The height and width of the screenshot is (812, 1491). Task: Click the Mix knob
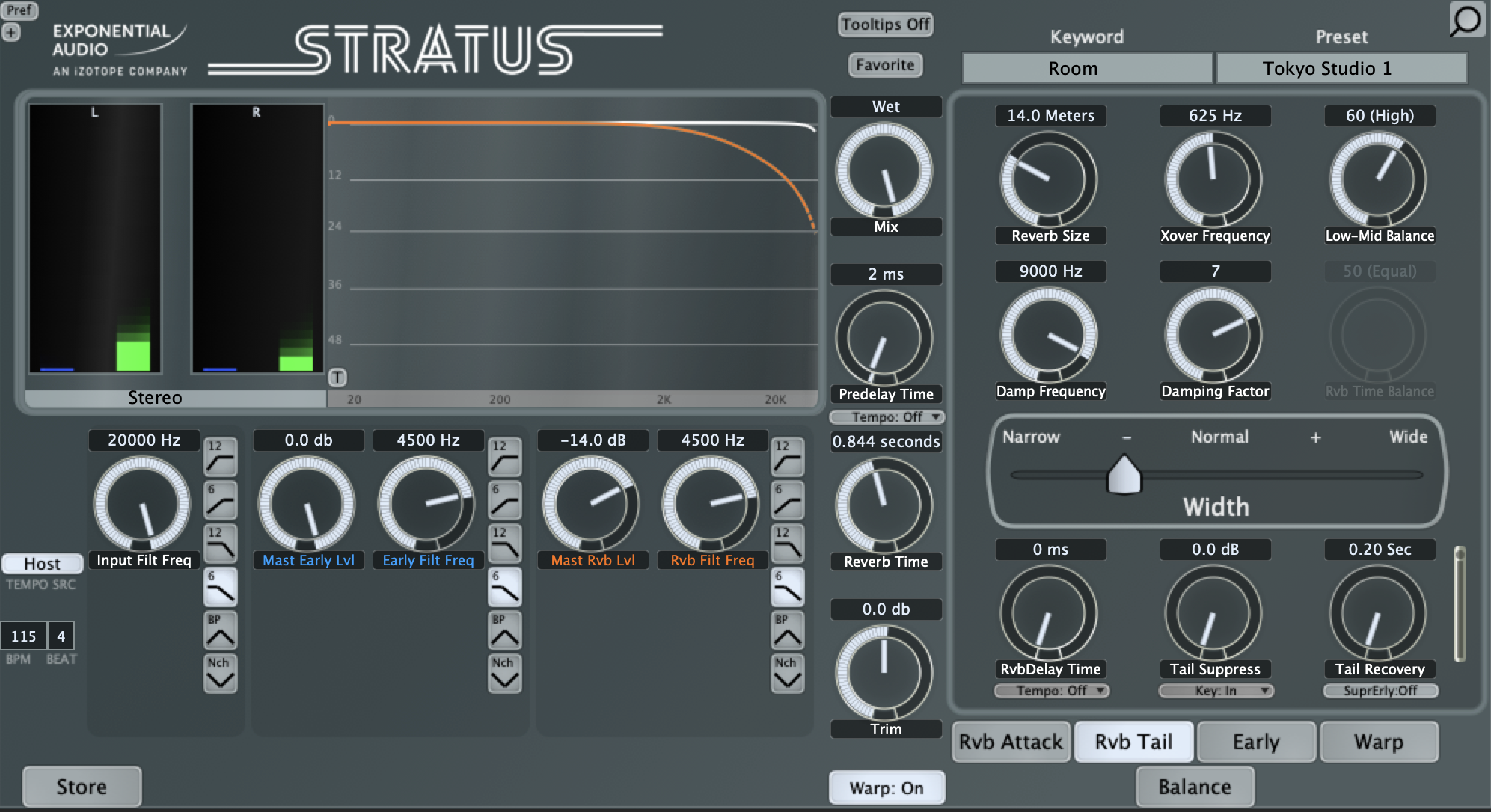(884, 170)
